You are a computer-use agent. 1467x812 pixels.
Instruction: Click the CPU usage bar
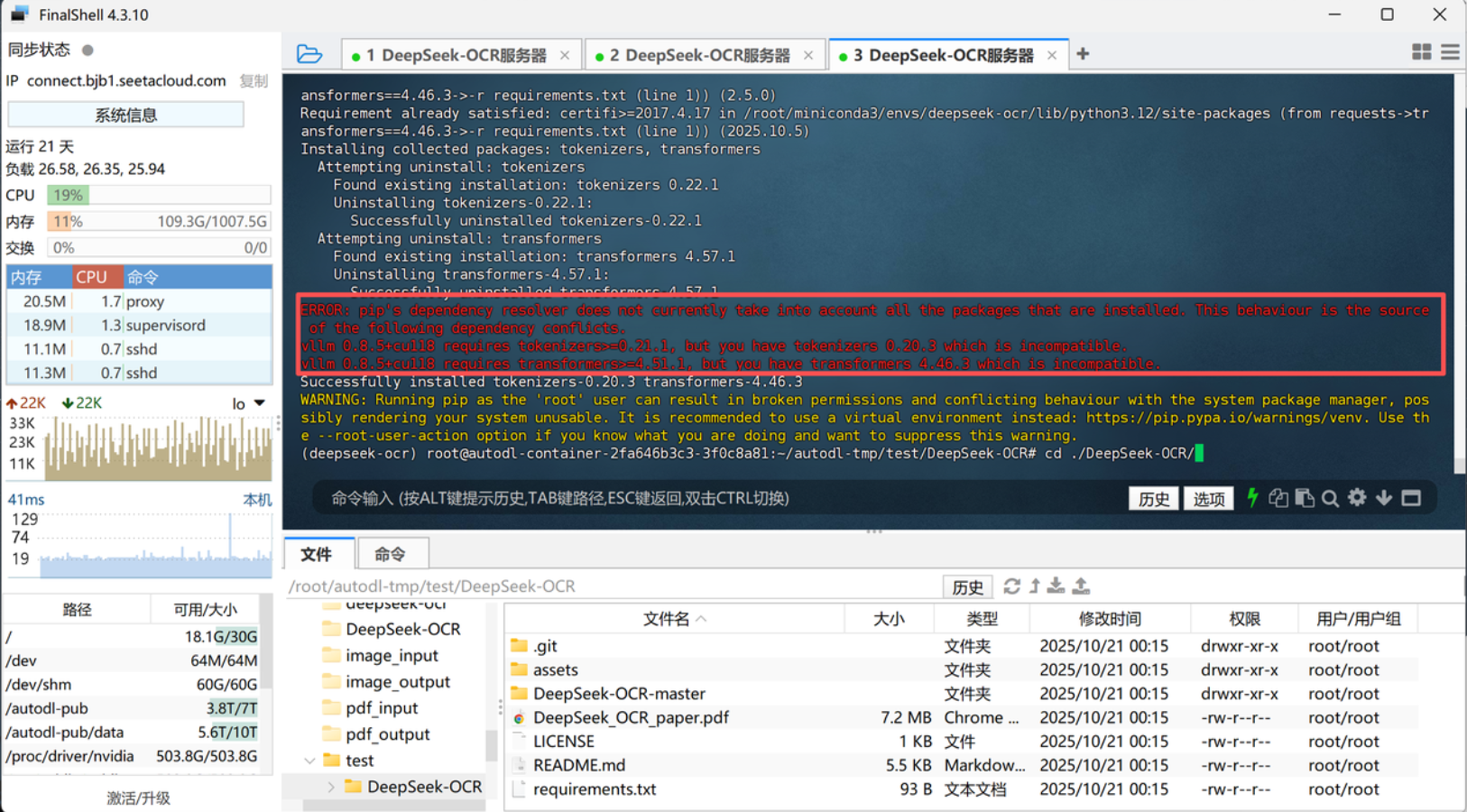159,195
